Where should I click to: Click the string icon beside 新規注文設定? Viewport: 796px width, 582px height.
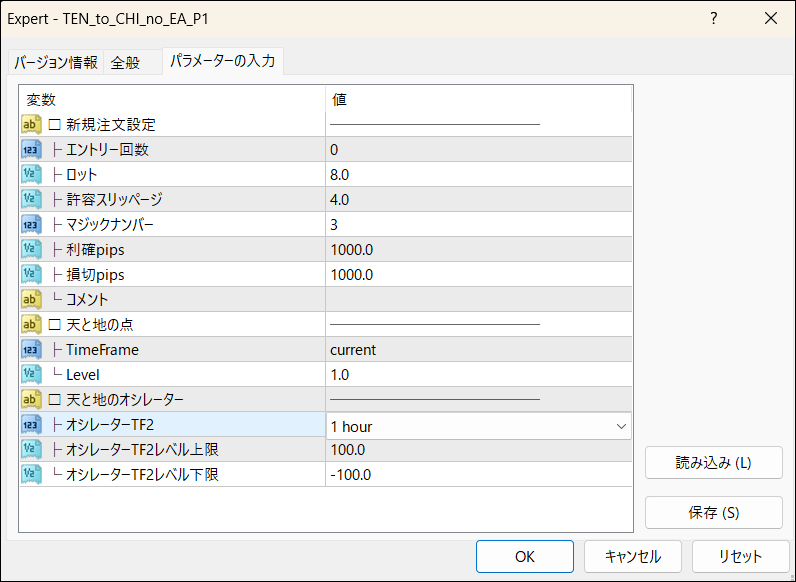pos(30,125)
